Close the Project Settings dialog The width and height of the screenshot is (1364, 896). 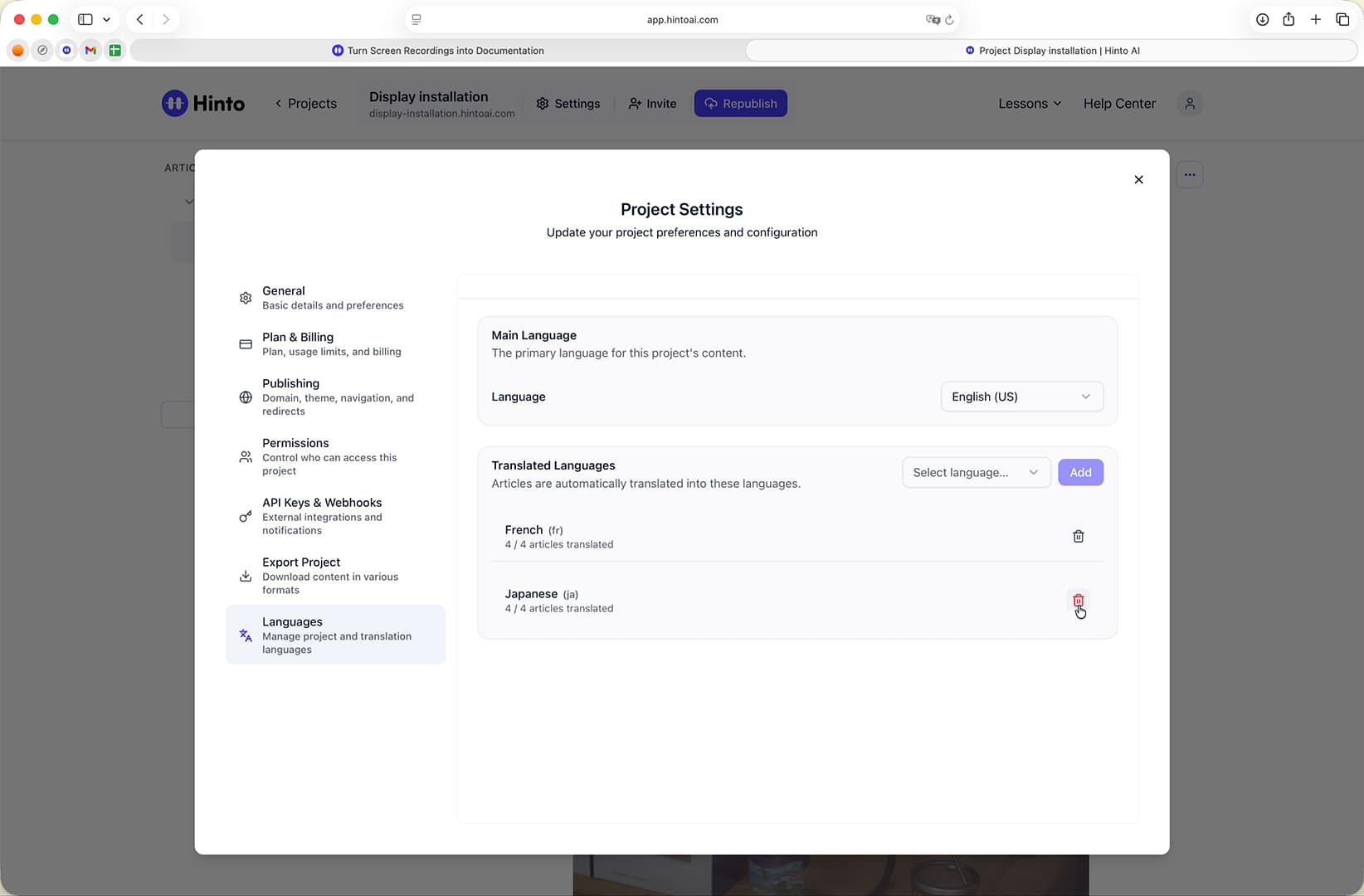1138,179
